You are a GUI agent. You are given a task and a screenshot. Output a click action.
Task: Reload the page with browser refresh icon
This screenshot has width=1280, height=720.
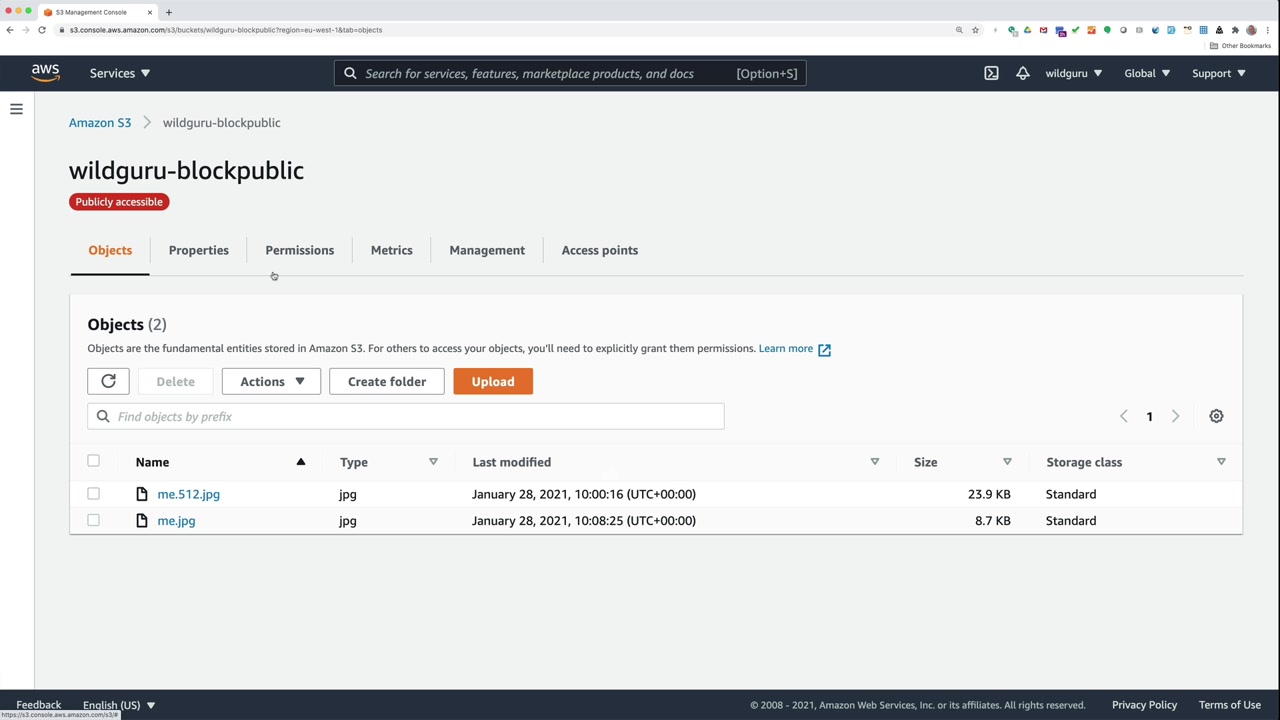point(42,30)
